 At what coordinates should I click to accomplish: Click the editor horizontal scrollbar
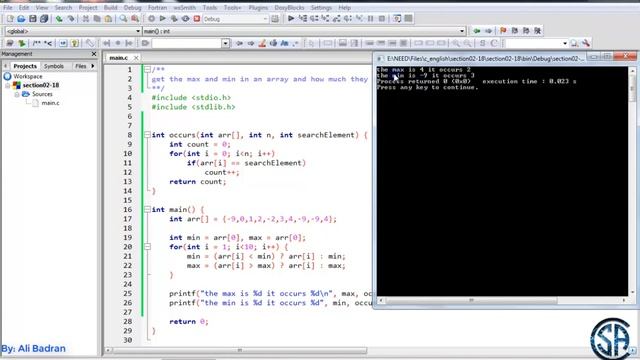coord(239,350)
